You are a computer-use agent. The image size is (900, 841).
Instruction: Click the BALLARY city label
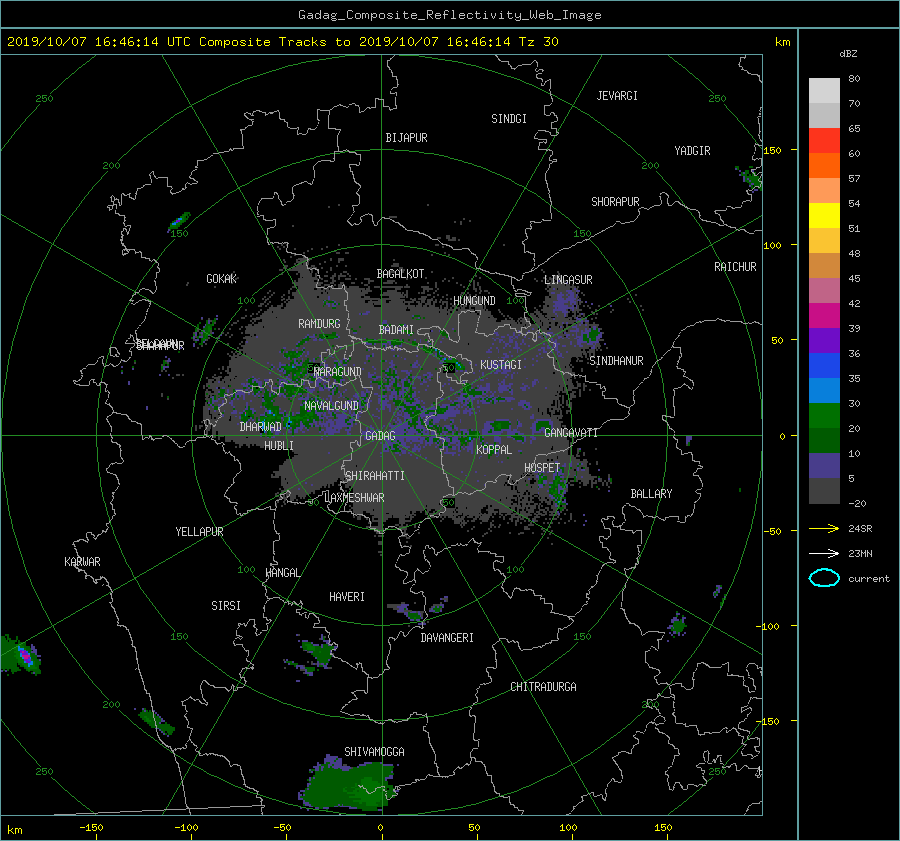651,494
